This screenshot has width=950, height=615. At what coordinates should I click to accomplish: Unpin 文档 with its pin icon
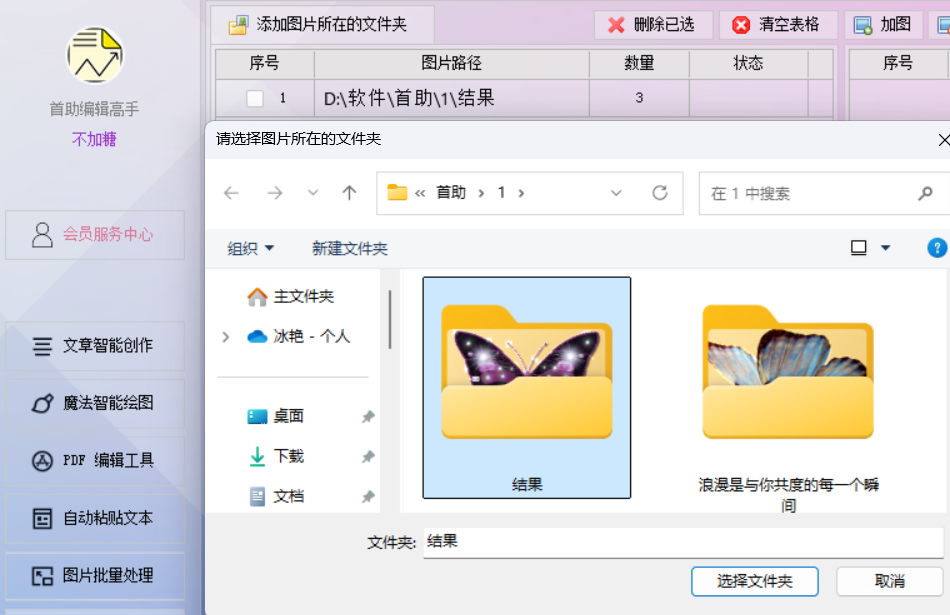(x=368, y=497)
